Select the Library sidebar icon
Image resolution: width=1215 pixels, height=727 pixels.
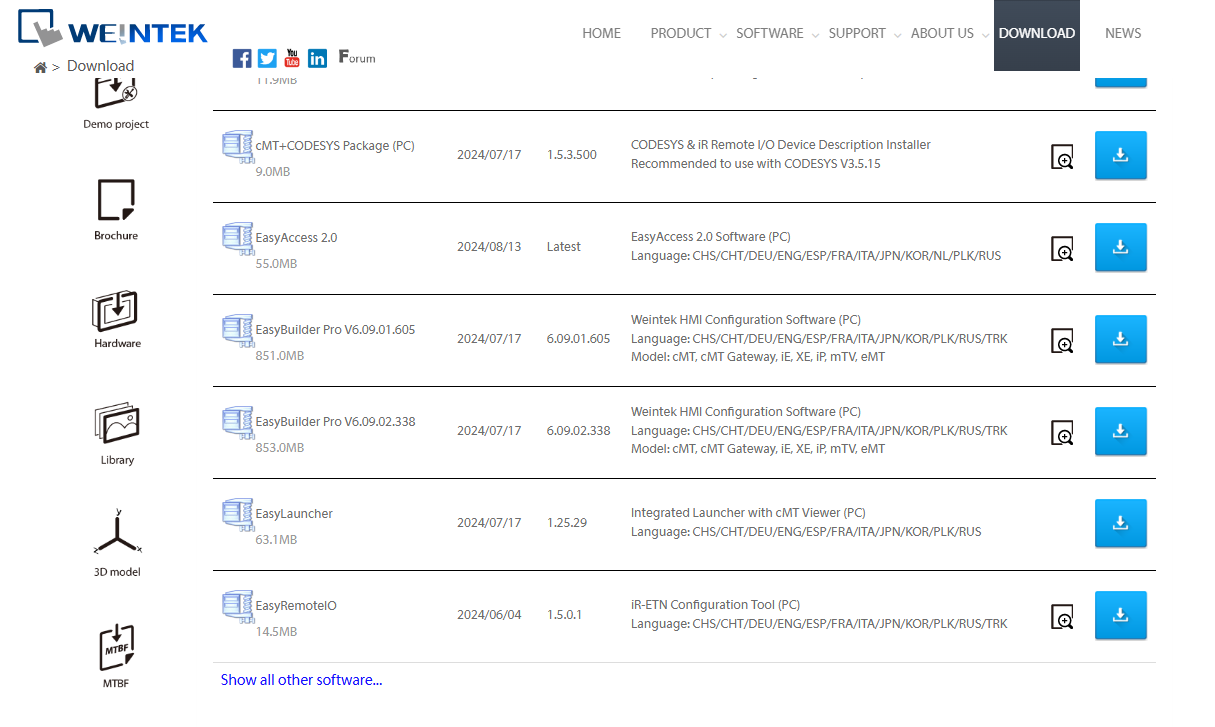tap(117, 424)
